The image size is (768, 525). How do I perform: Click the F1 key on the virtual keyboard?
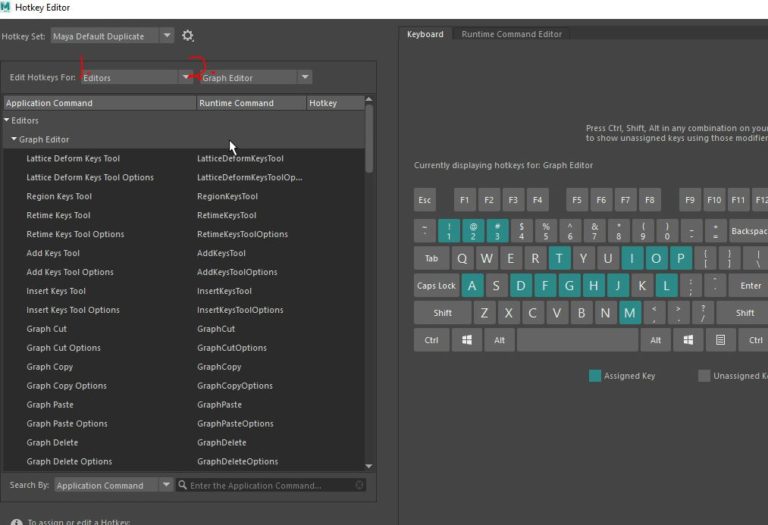tap(464, 199)
